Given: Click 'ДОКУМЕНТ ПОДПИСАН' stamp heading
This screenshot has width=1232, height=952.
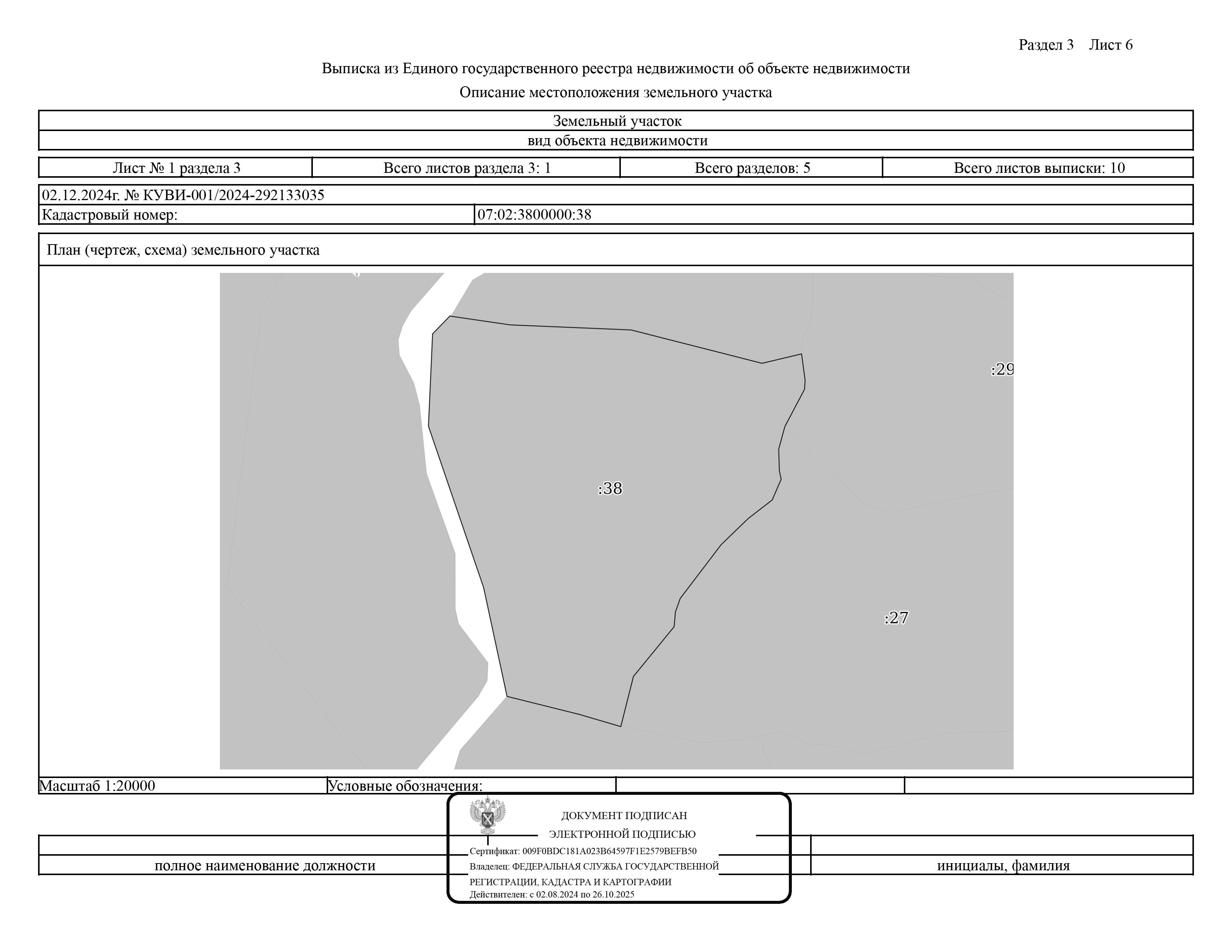Looking at the screenshot, I should (x=624, y=815).
